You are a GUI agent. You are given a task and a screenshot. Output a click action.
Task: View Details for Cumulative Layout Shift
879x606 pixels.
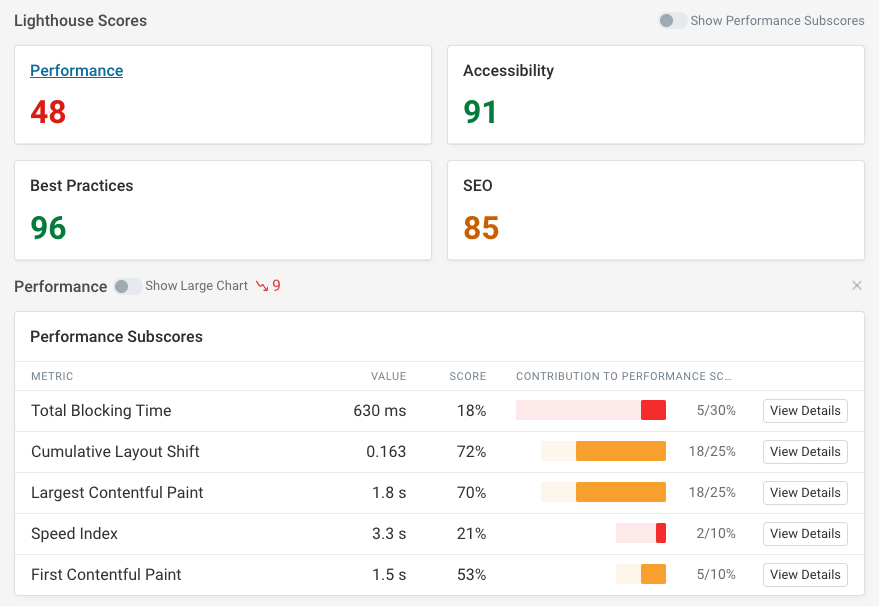pyautogui.click(x=804, y=451)
